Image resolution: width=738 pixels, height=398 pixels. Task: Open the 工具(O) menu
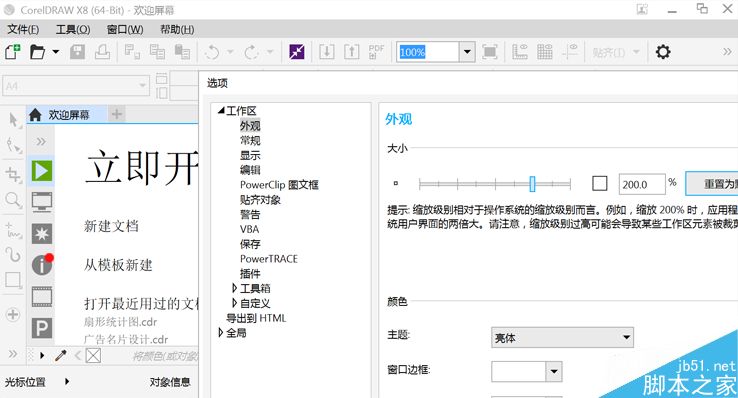[x=73, y=30]
